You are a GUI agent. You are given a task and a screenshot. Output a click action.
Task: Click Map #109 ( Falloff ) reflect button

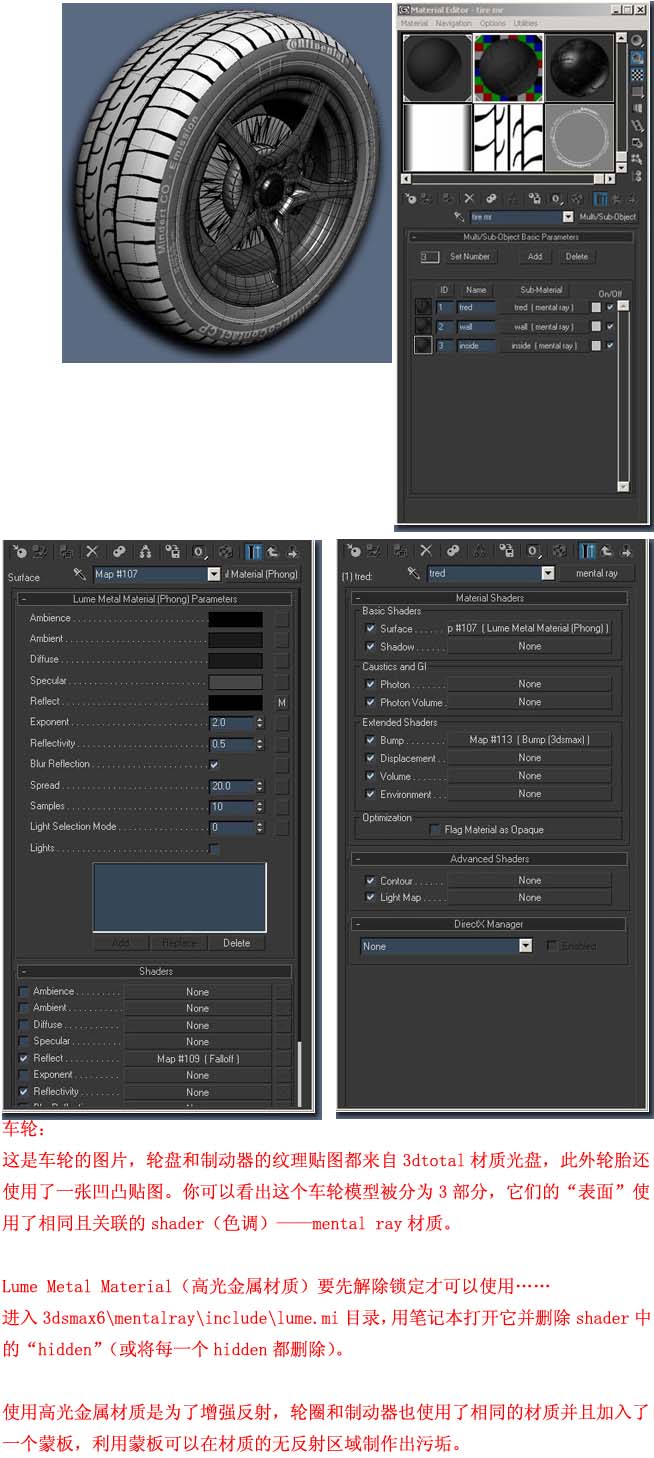[198, 1058]
